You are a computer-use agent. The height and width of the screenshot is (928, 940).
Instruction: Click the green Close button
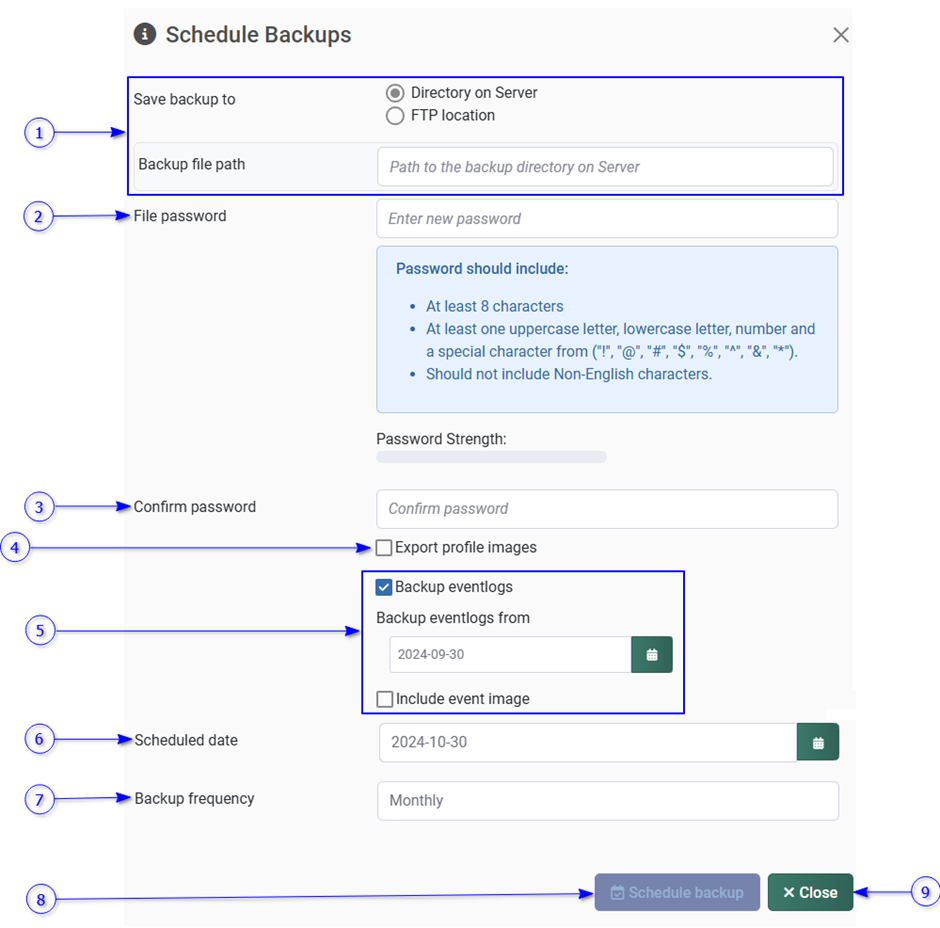[810, 893]
